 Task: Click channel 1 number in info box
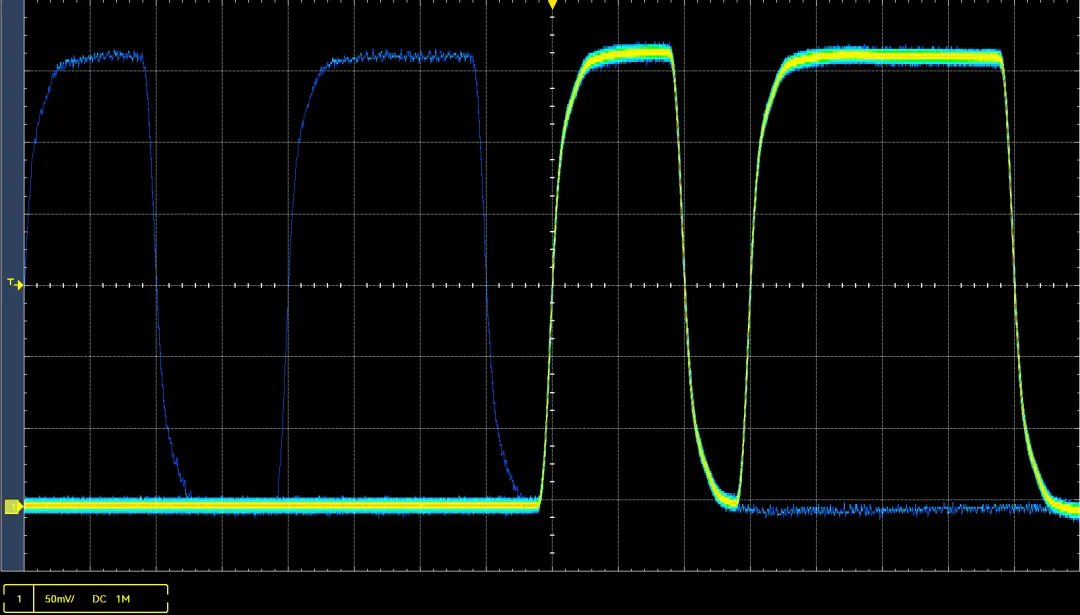[18, 598]
